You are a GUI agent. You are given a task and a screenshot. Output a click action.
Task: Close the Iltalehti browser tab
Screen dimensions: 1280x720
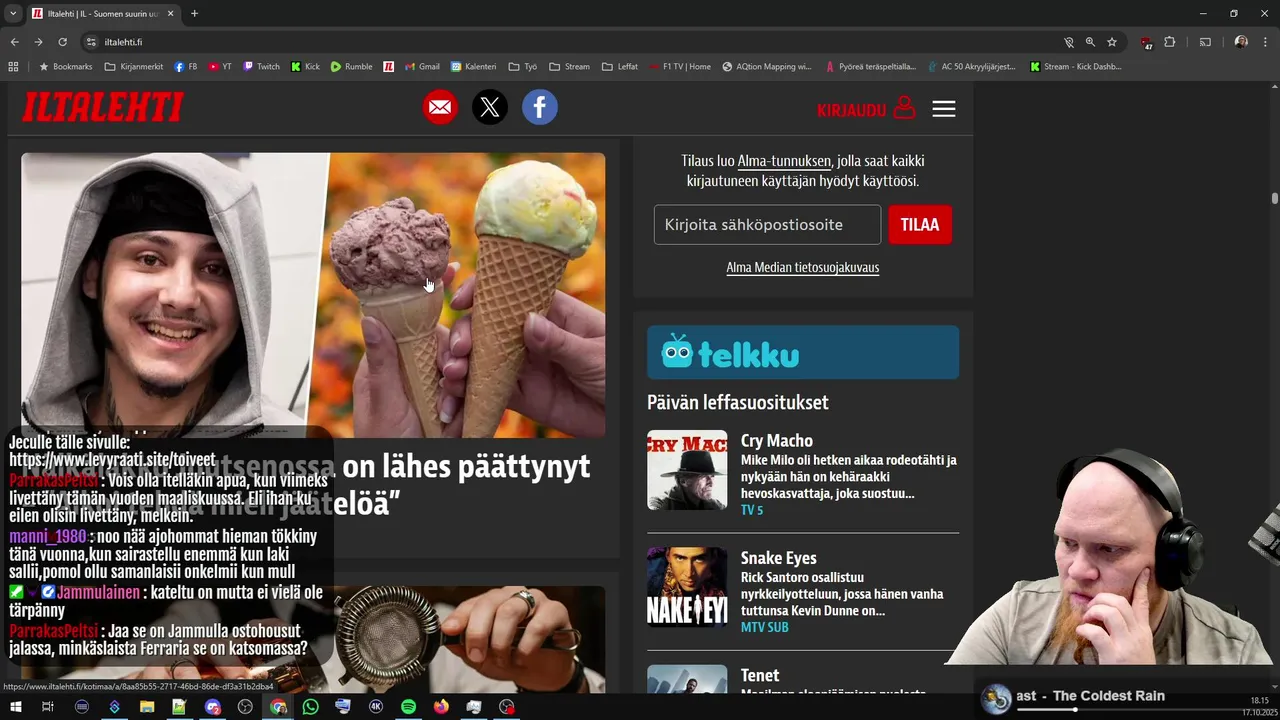pos(170,14)
